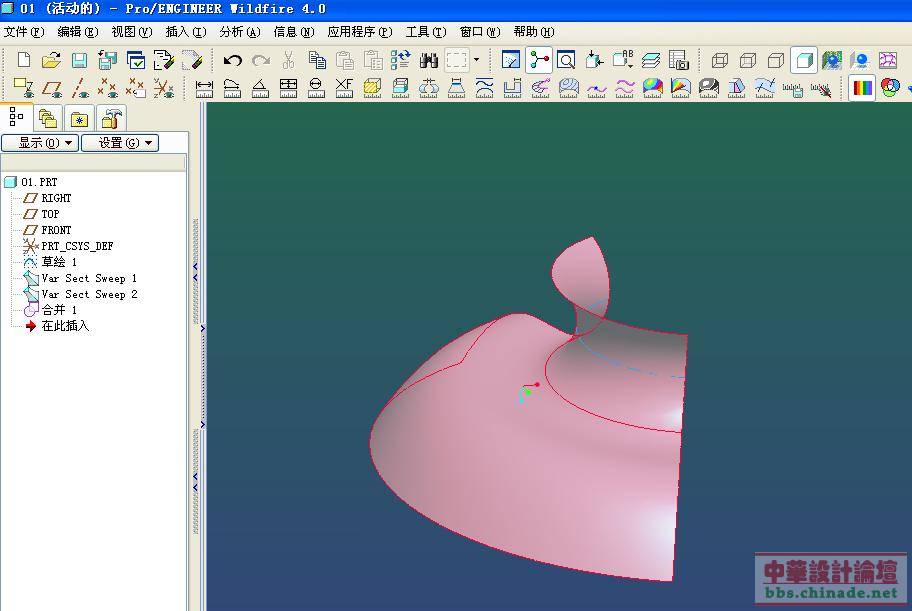Toggle datum points display
Screen dimensions: 912x611
108,88
